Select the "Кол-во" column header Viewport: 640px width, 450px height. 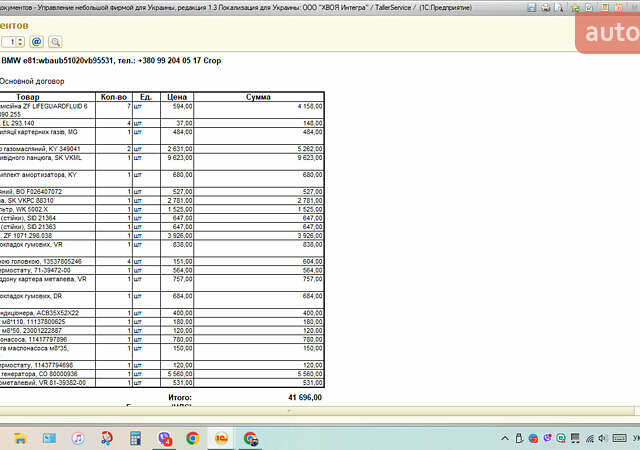coord(115,97)
